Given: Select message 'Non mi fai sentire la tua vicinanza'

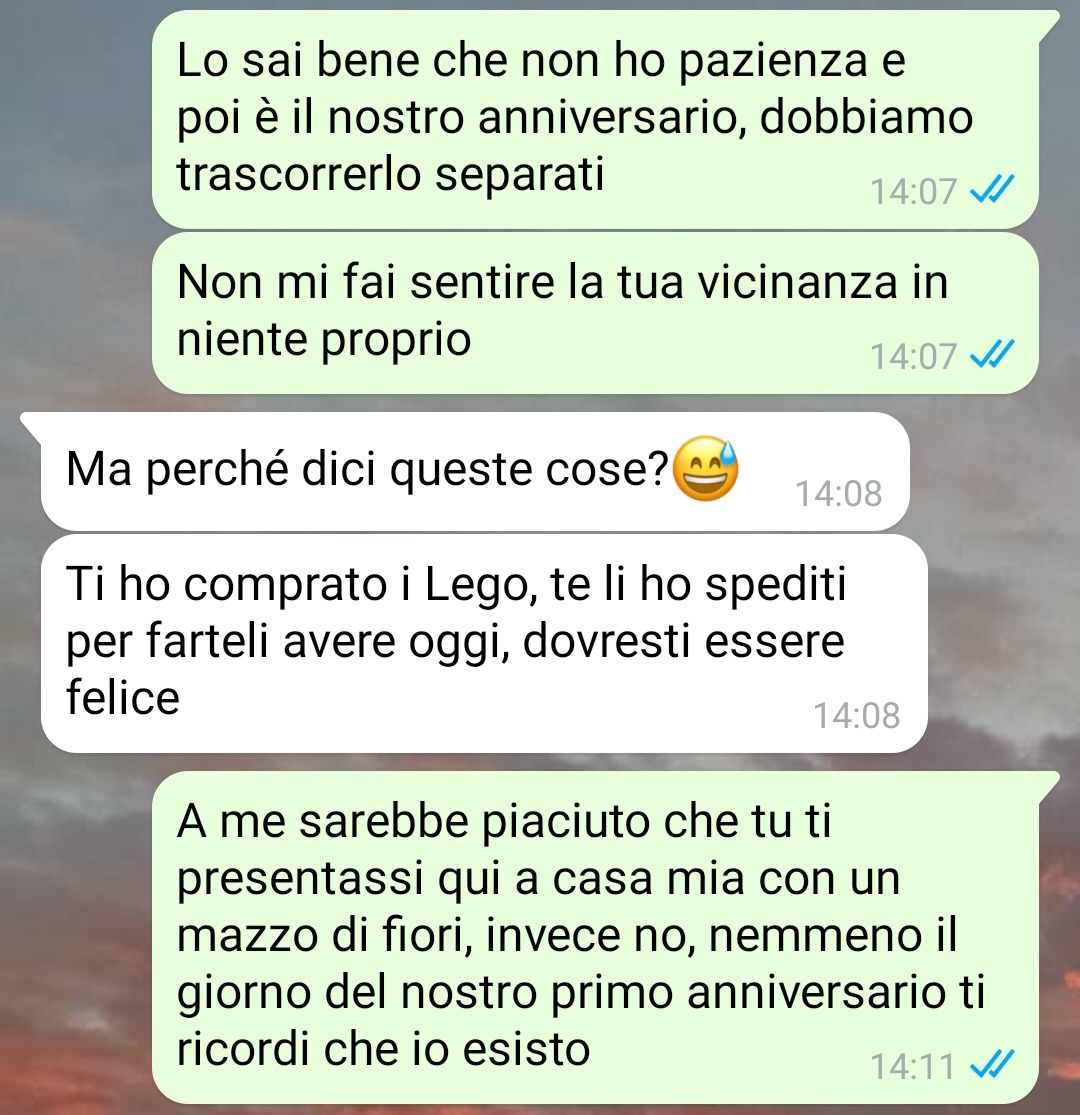Looking at the screenshot, I should [x=595, y=313].
